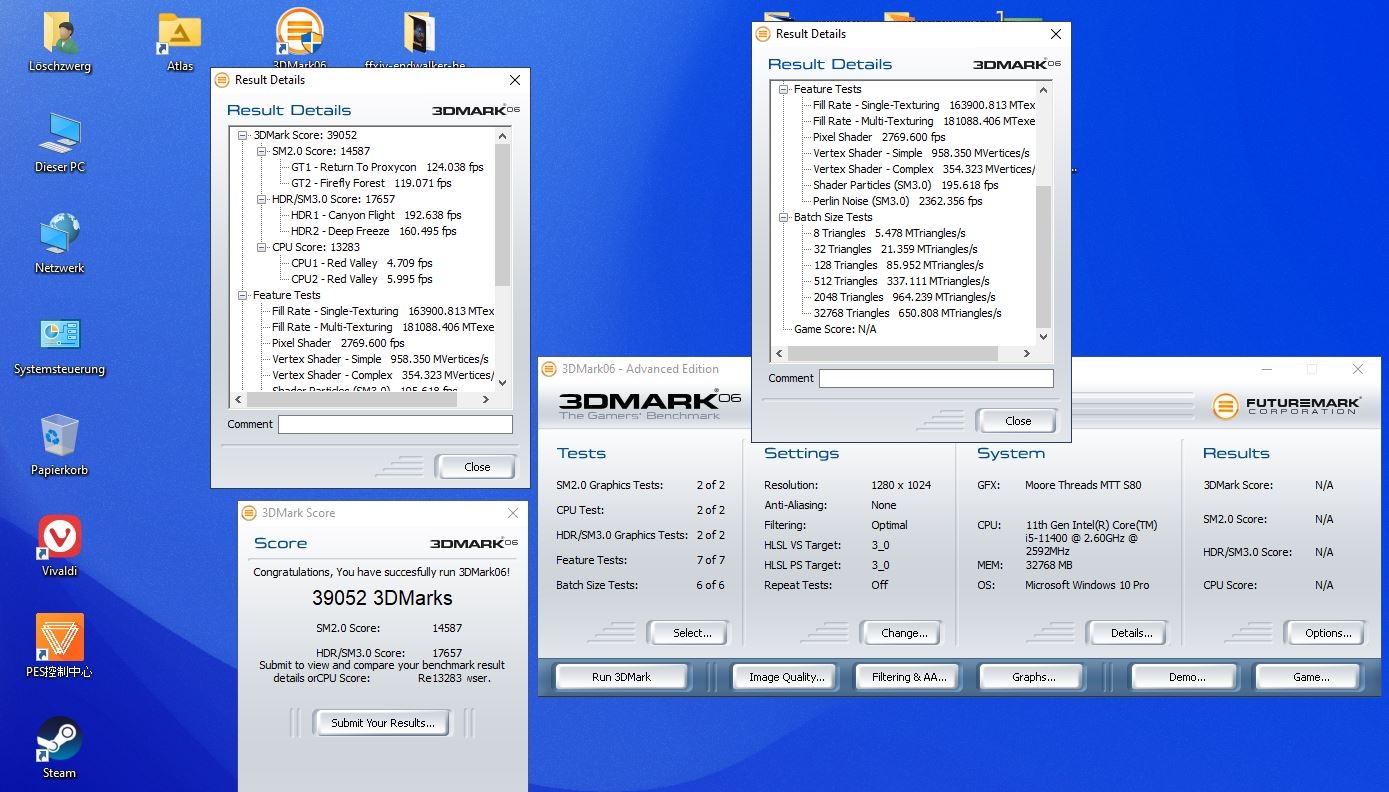1389x792 pixels.
Task: Select the 2048 Triangles batch row
Action: 905,297
